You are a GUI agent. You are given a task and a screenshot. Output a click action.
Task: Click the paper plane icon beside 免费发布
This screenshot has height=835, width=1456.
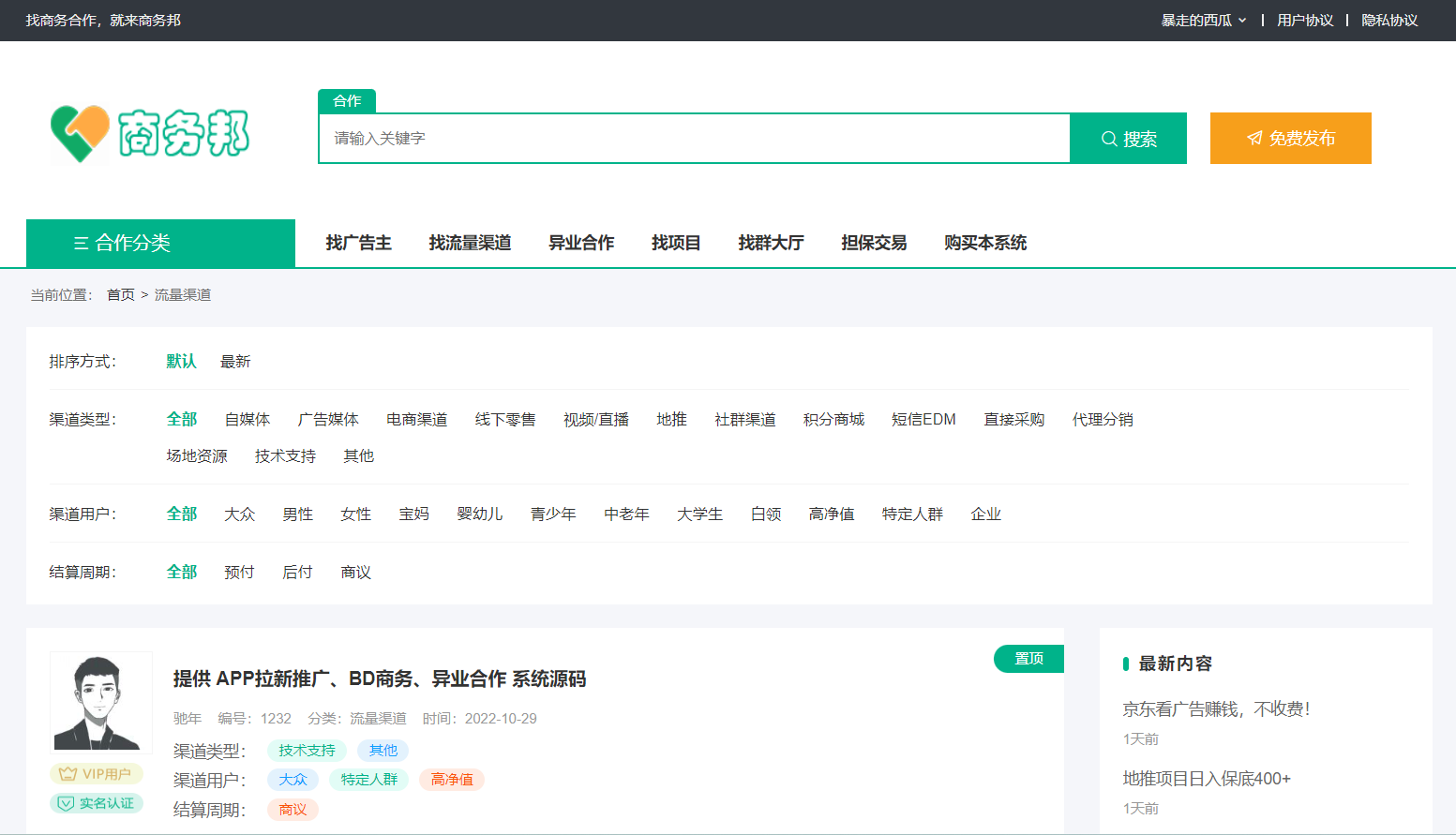point(1255,138)
